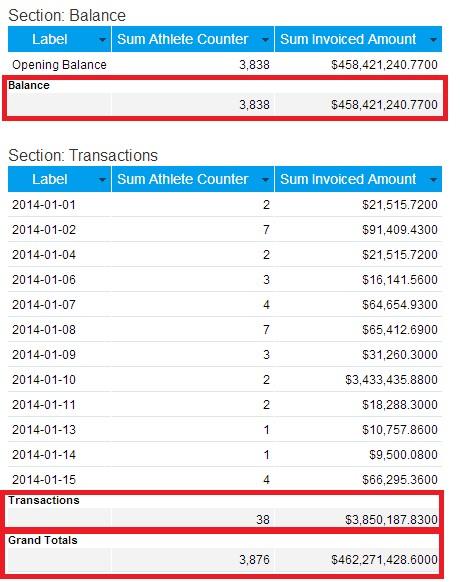Viewport: 460px width, 582px height.
Task: Open Sum Invoiced Amount dropdown in Balance section
Action: [433, 40]
